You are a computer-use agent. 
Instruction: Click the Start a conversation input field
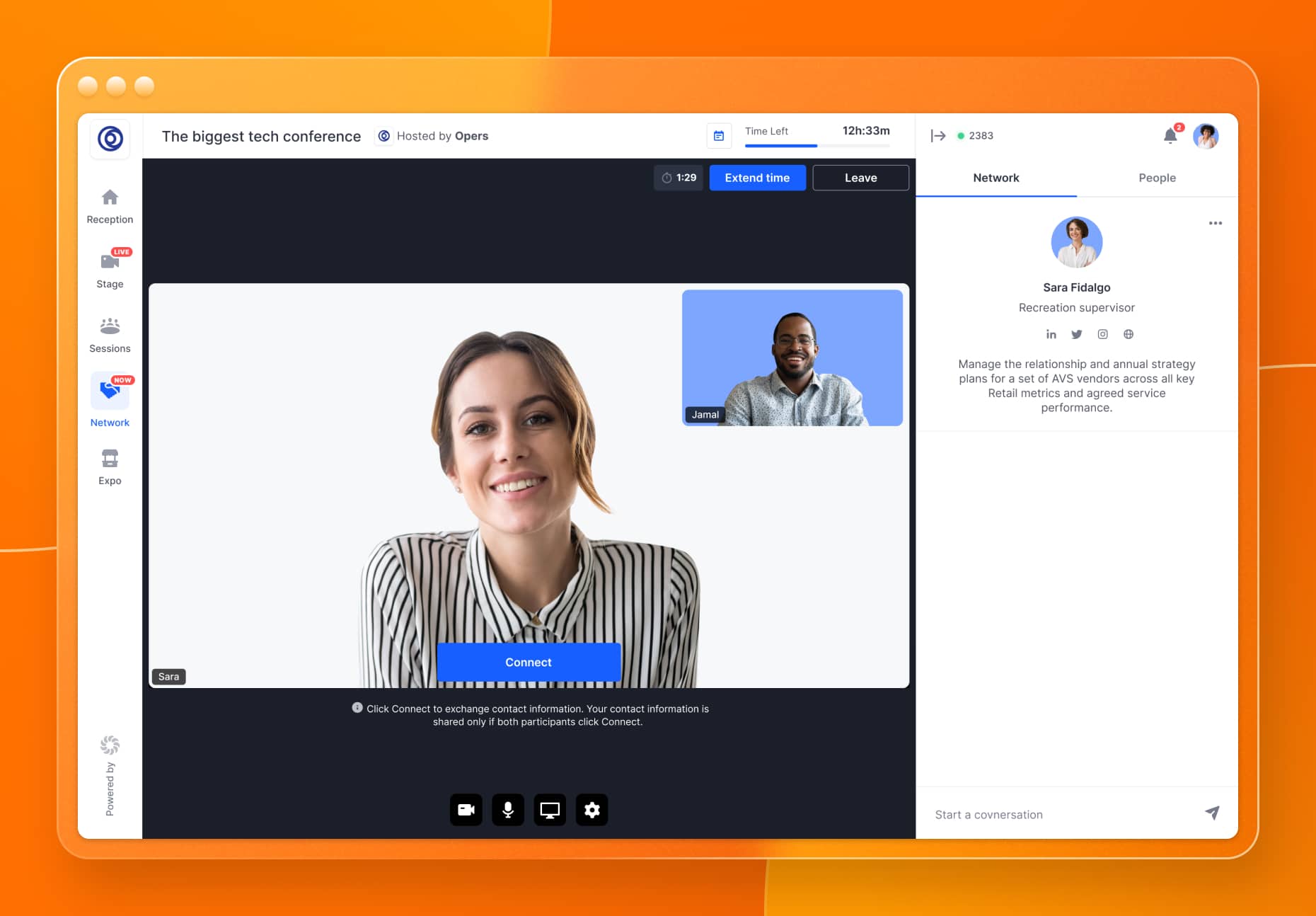click(1061, 815)
